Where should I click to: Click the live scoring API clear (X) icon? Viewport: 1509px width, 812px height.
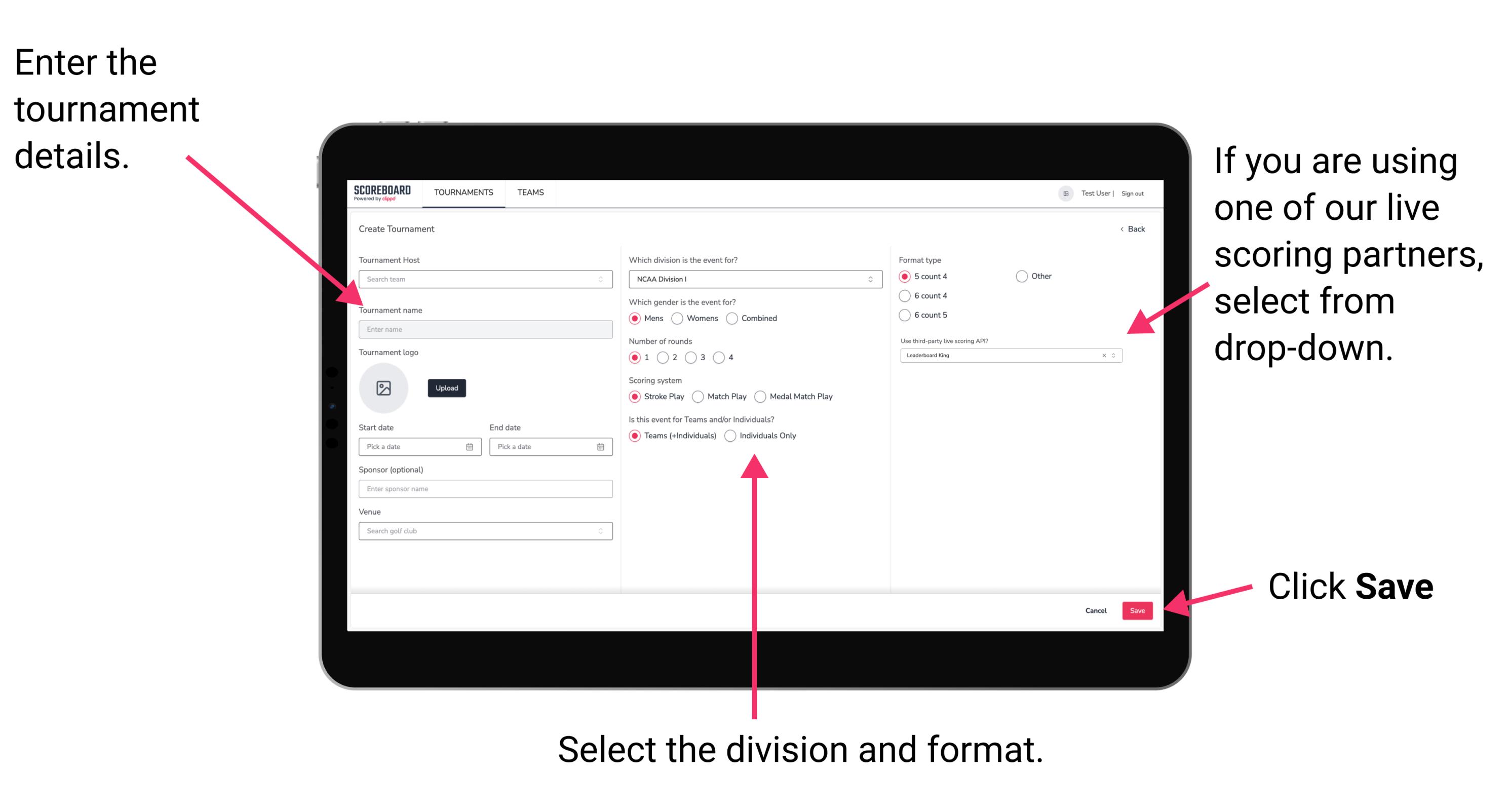tap(1101, 355)
